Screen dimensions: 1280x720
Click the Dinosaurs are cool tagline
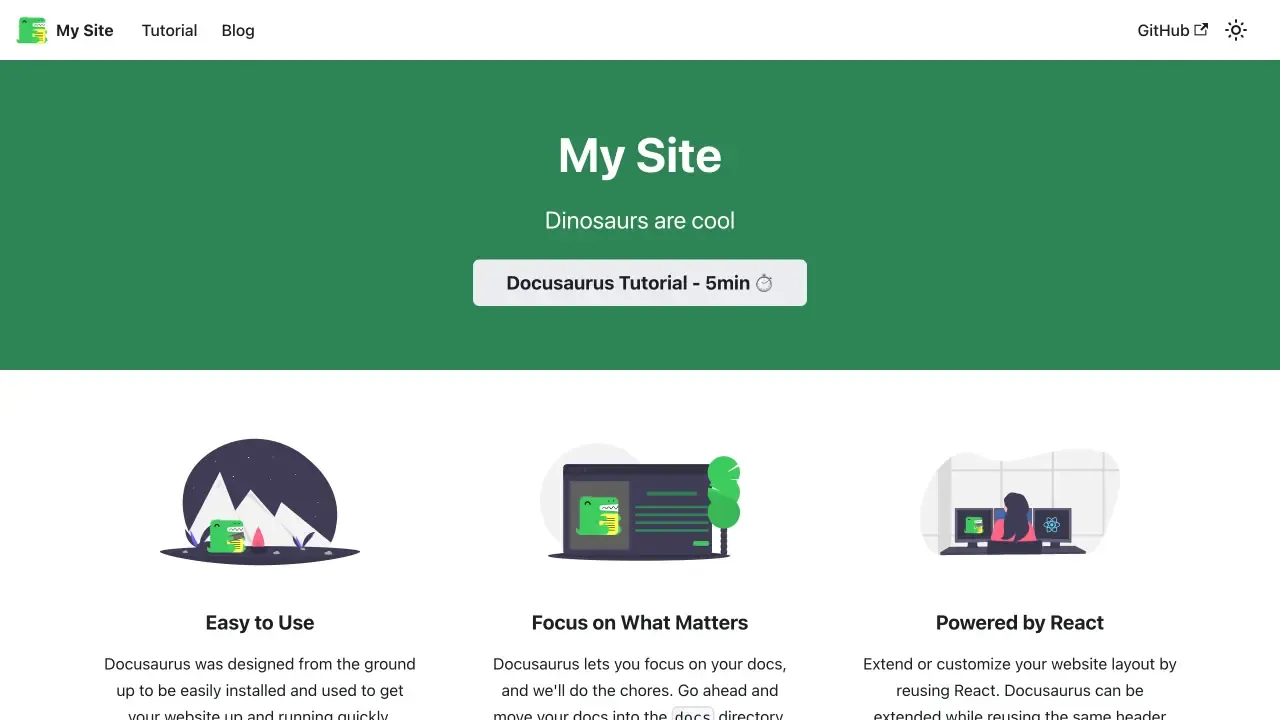640,220
